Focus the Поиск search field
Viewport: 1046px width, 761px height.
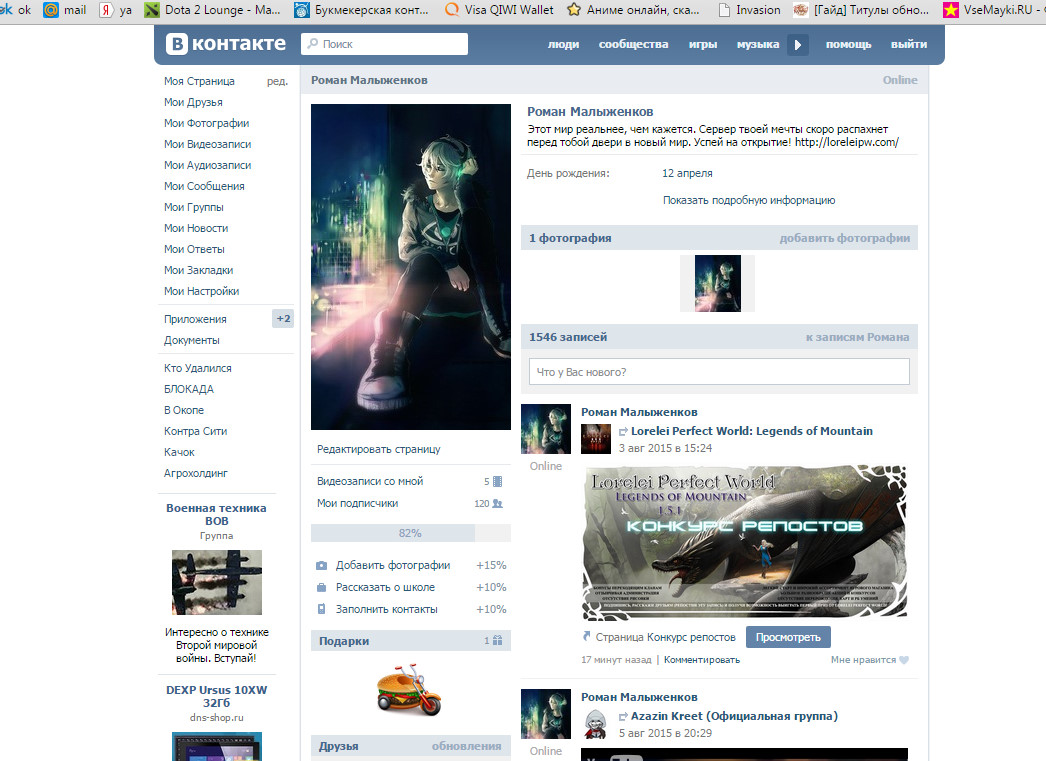384,44
